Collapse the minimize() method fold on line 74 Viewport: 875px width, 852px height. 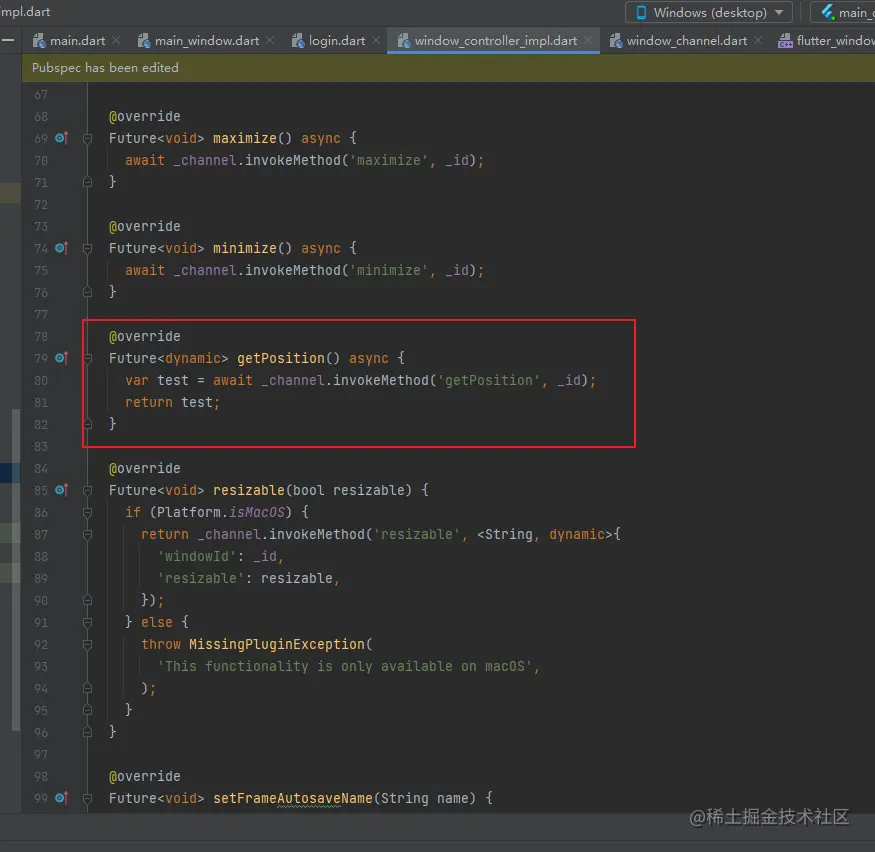point(88,248)
